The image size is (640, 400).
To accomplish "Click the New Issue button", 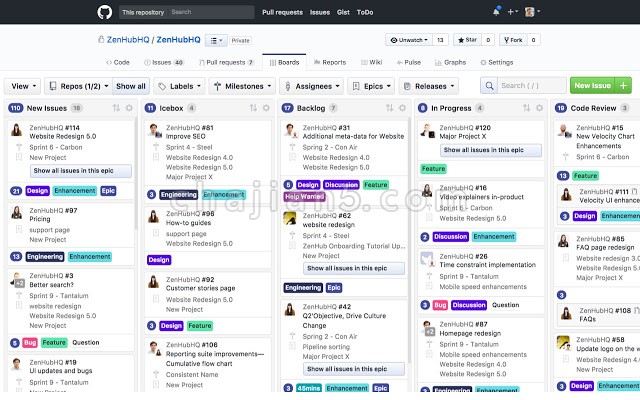I will tap(593, 86).
